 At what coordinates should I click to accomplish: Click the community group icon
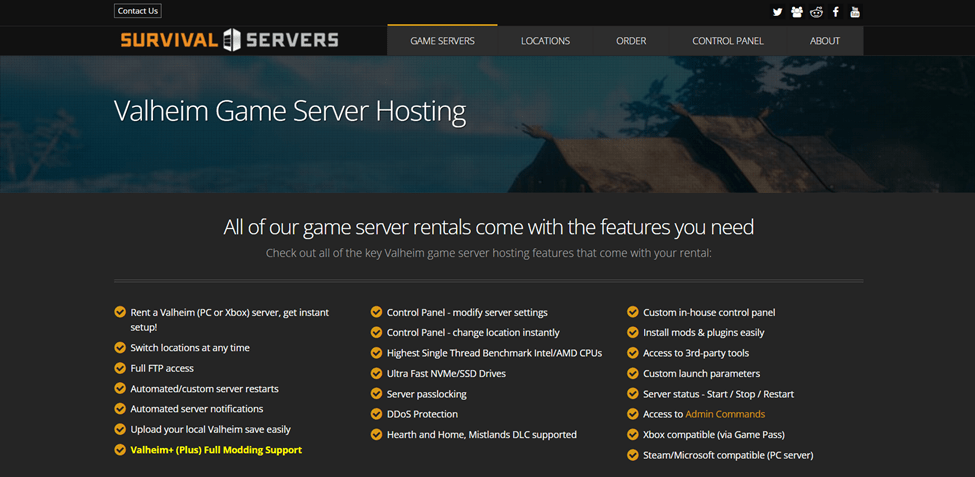[x=796, y=12]
